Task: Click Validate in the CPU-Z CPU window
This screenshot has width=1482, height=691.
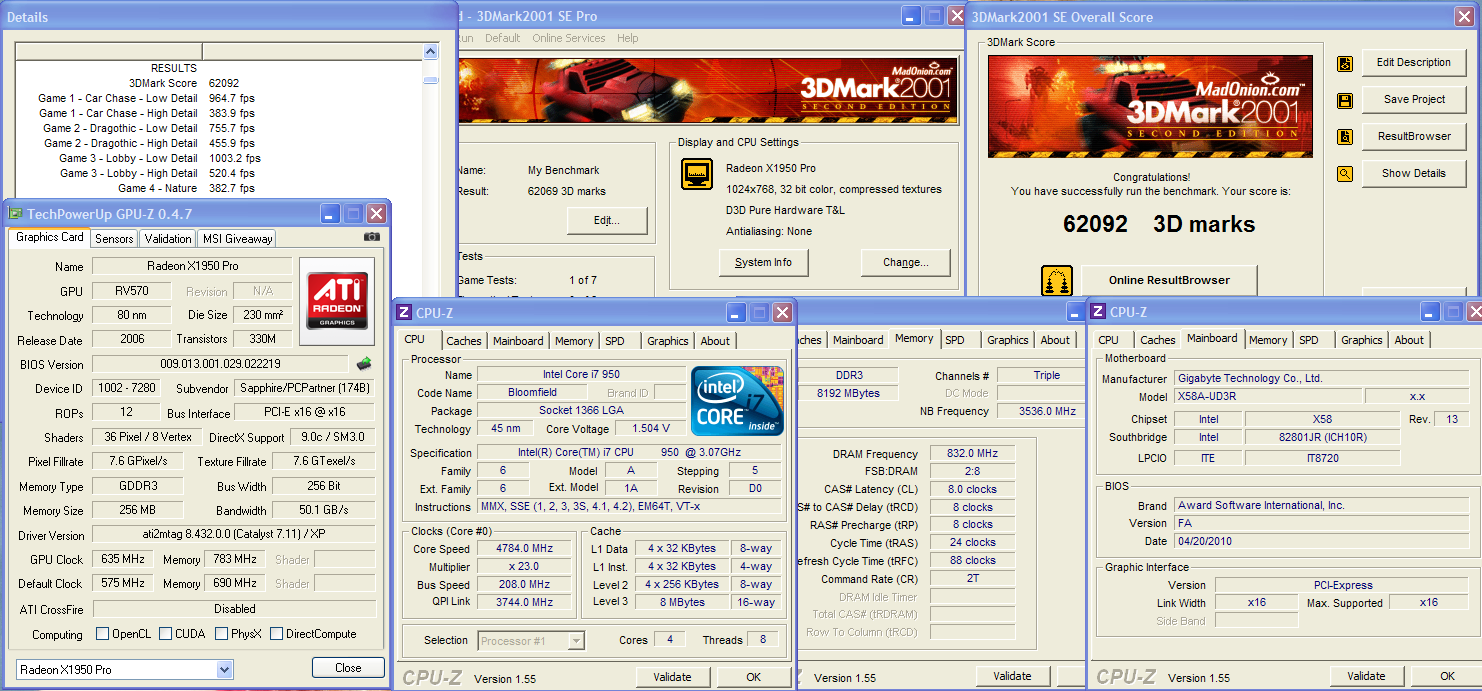Action: point(672,677)
